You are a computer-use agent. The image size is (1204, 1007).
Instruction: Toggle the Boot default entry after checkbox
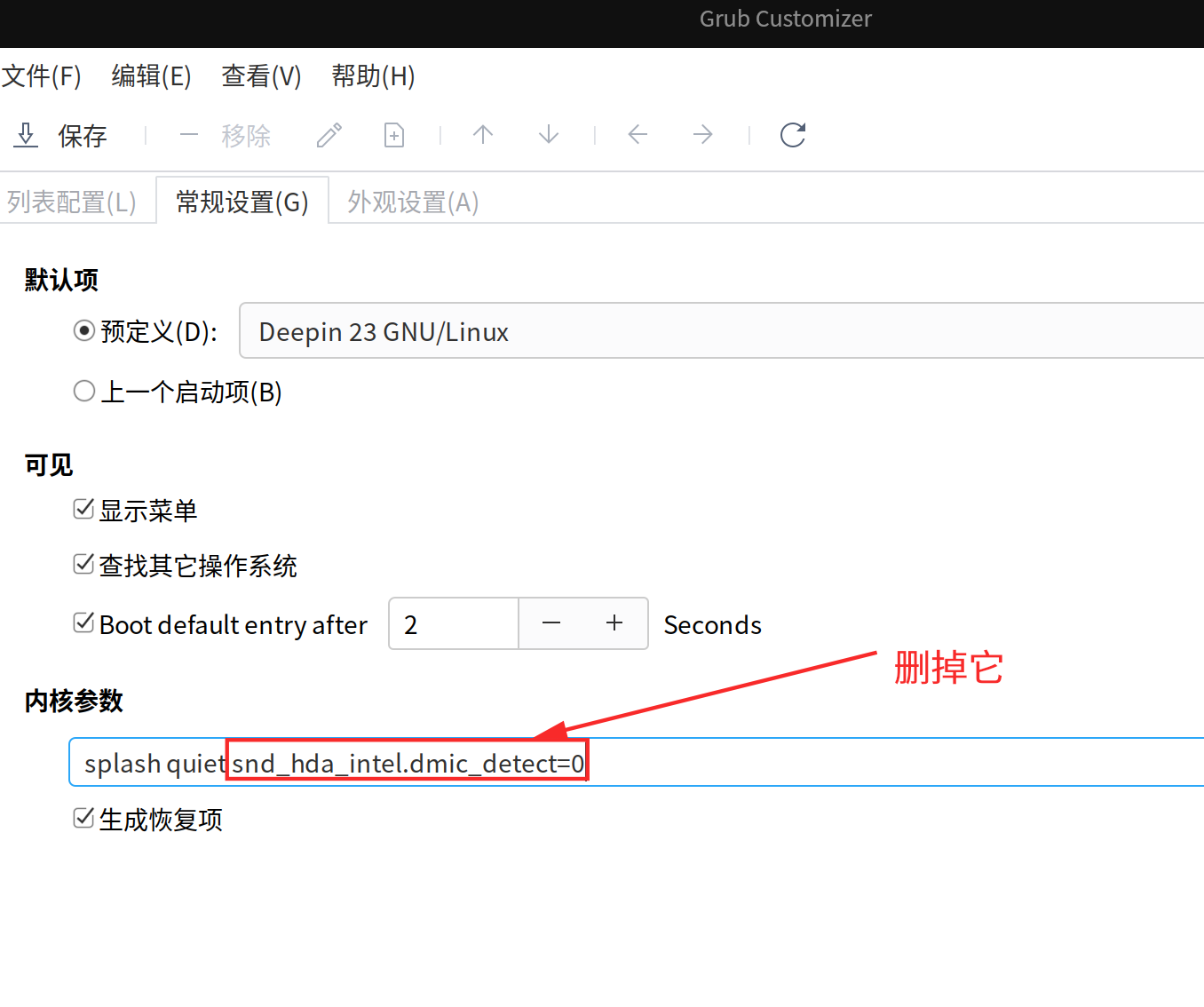click(x=84, y=623)
